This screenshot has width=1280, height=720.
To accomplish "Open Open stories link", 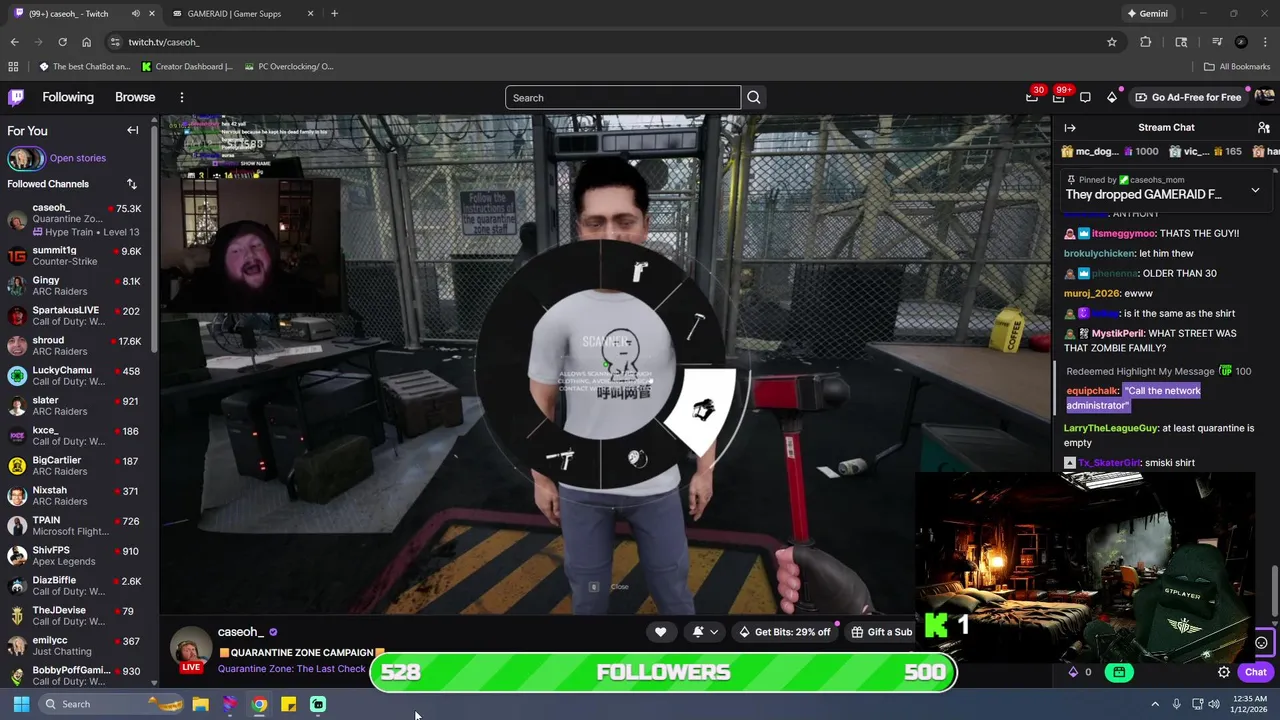I will pyautogui.click(x=77, y=158).
